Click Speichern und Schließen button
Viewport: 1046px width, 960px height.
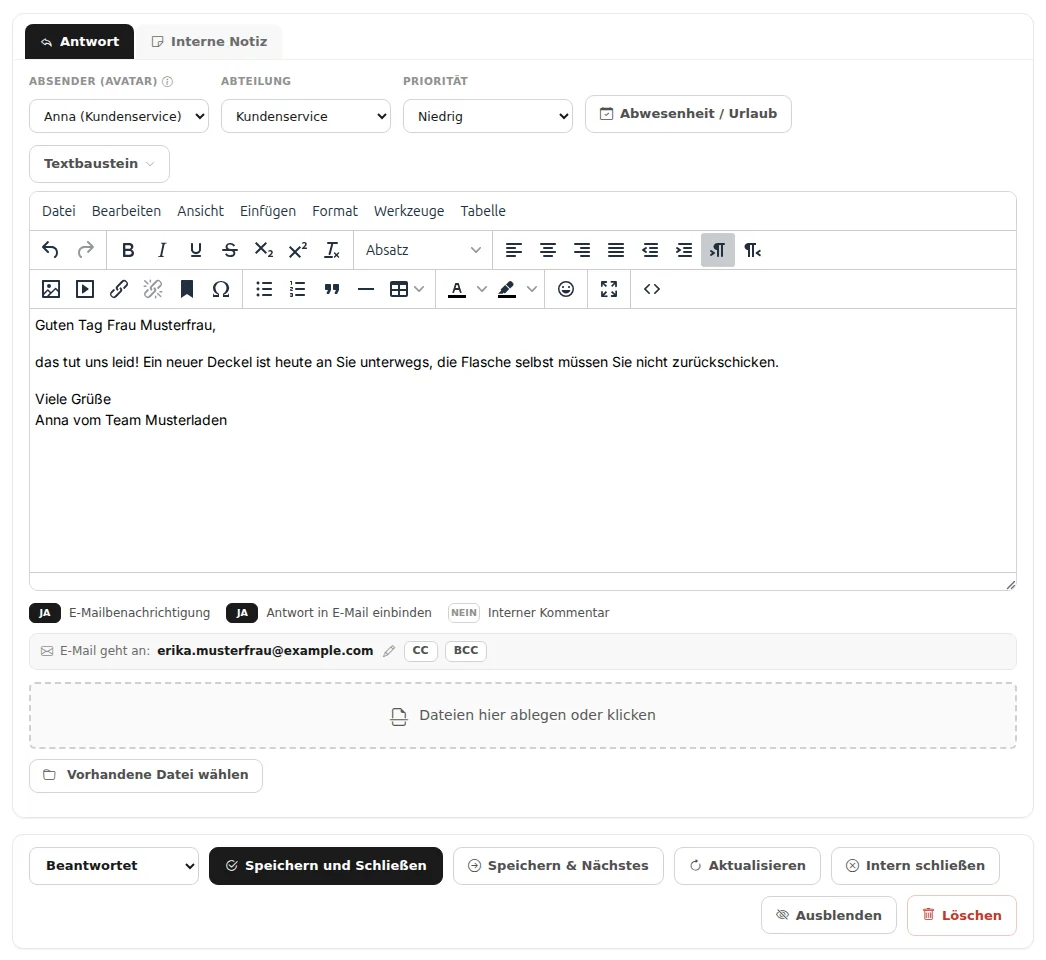tap(326, 866)
